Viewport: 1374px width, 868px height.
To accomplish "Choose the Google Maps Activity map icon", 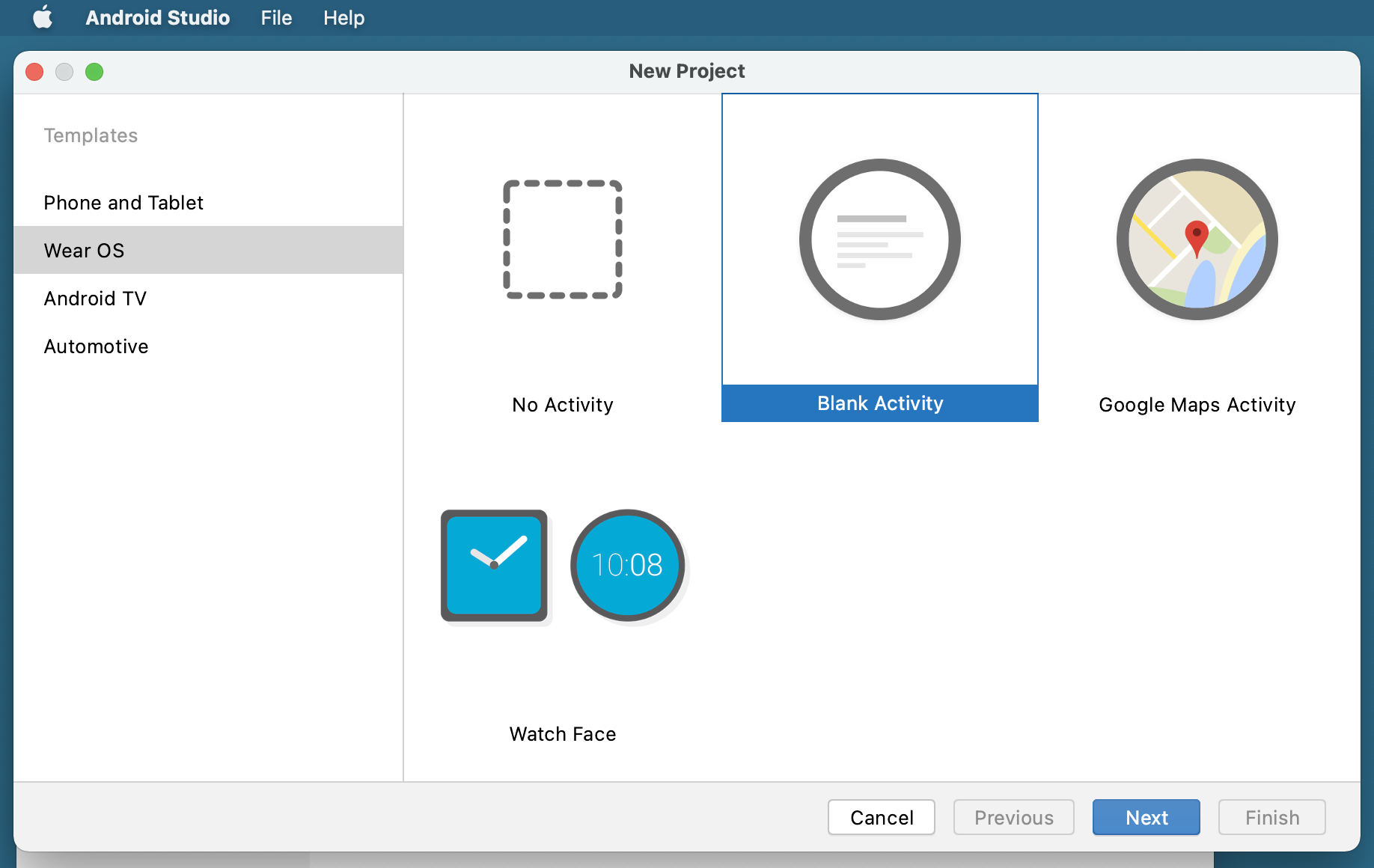I will coord(1197,239).
